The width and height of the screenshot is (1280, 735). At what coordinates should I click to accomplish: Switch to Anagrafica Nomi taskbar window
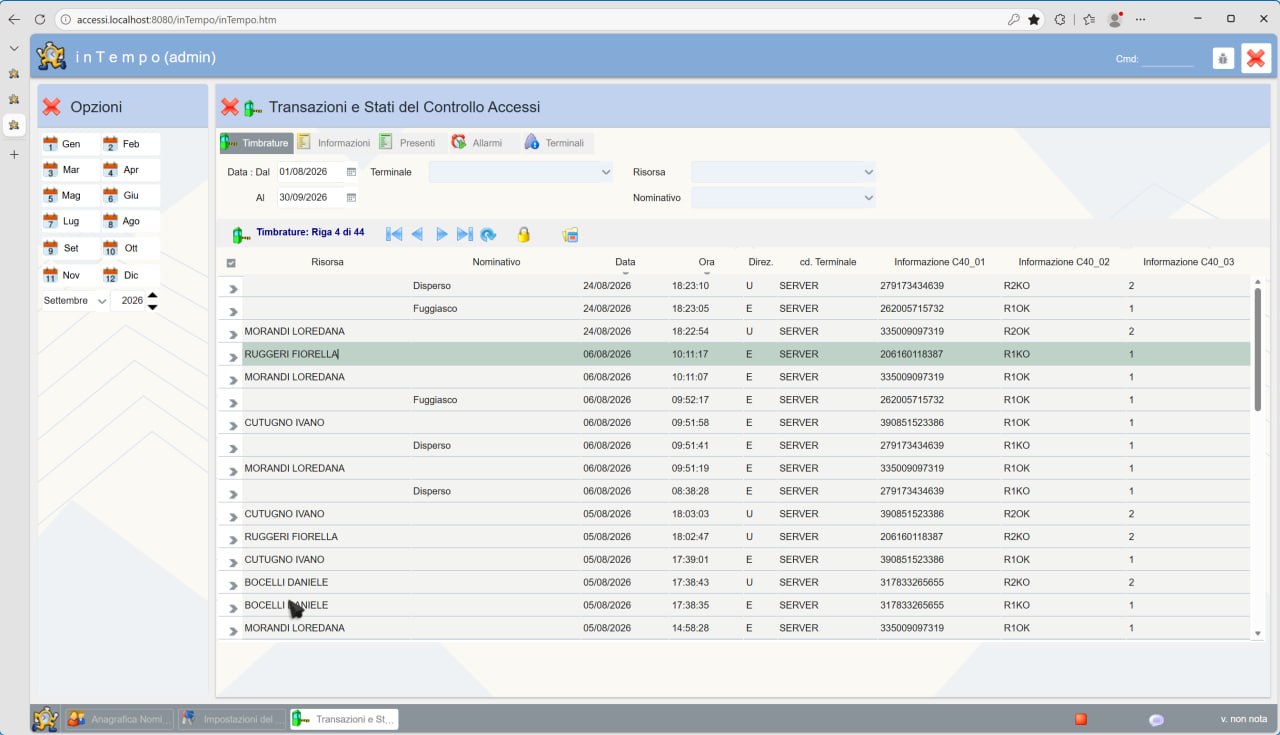tap(119, 719)
